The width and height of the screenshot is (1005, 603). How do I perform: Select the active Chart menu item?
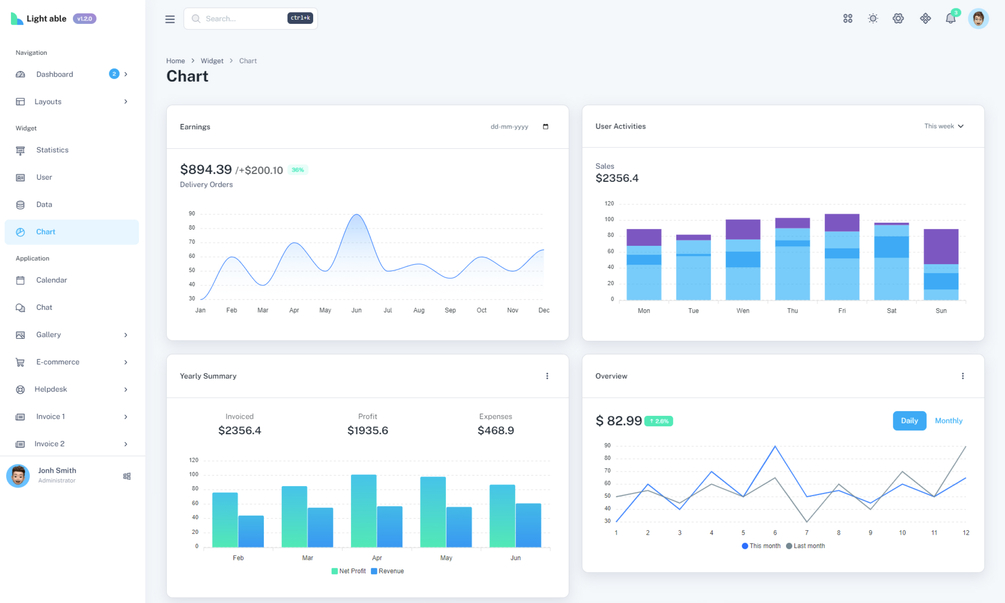point(72,232)
